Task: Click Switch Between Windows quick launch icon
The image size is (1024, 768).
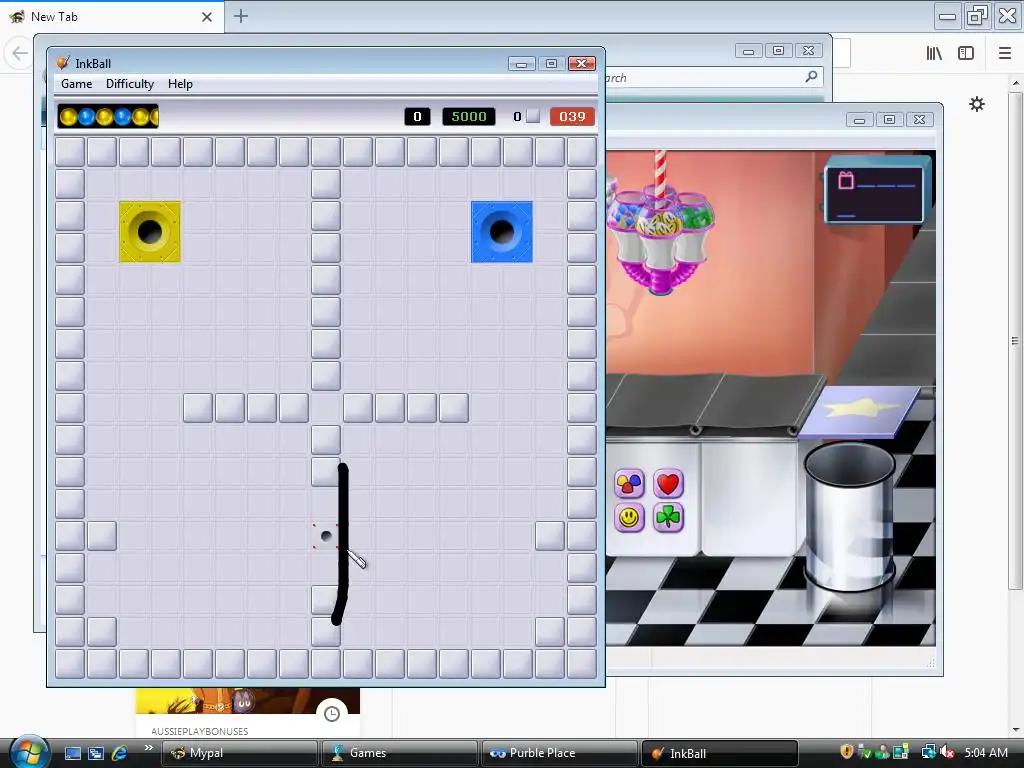Action: [x=95, y=753]
